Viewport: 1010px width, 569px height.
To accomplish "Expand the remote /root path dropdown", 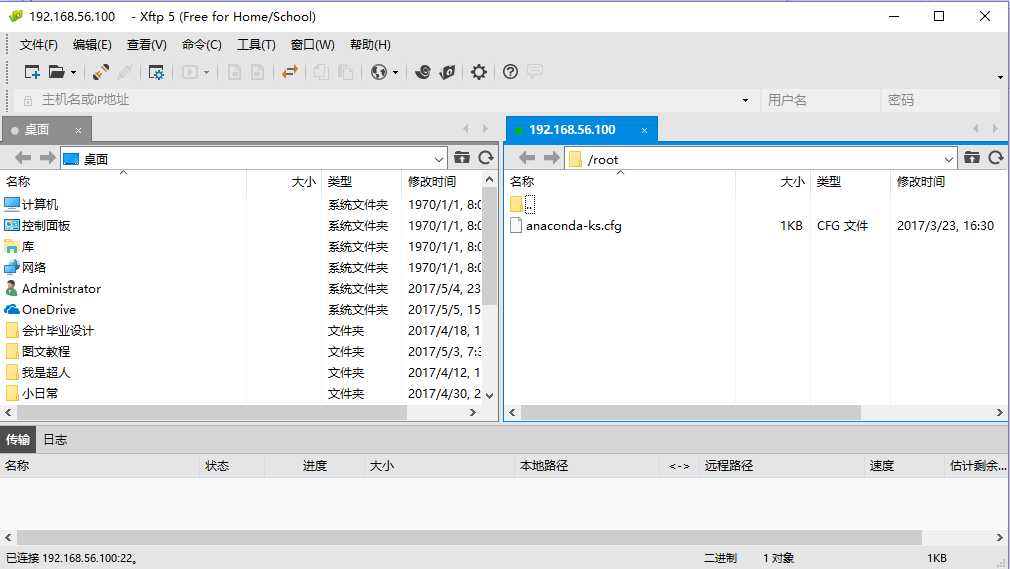I will (949, 159).
